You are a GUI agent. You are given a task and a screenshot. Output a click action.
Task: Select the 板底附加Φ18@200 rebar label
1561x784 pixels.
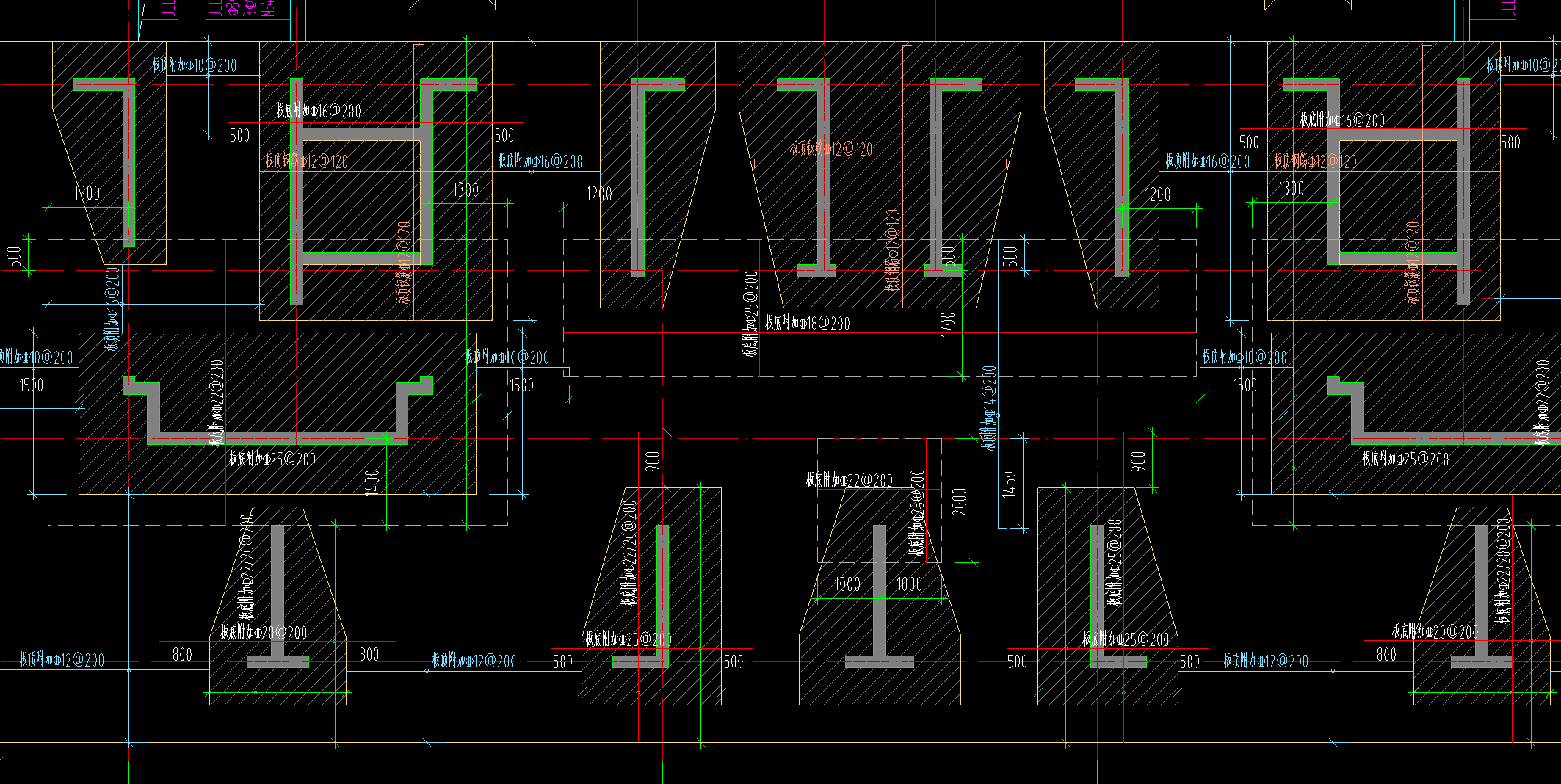click(x=808, y=323)
